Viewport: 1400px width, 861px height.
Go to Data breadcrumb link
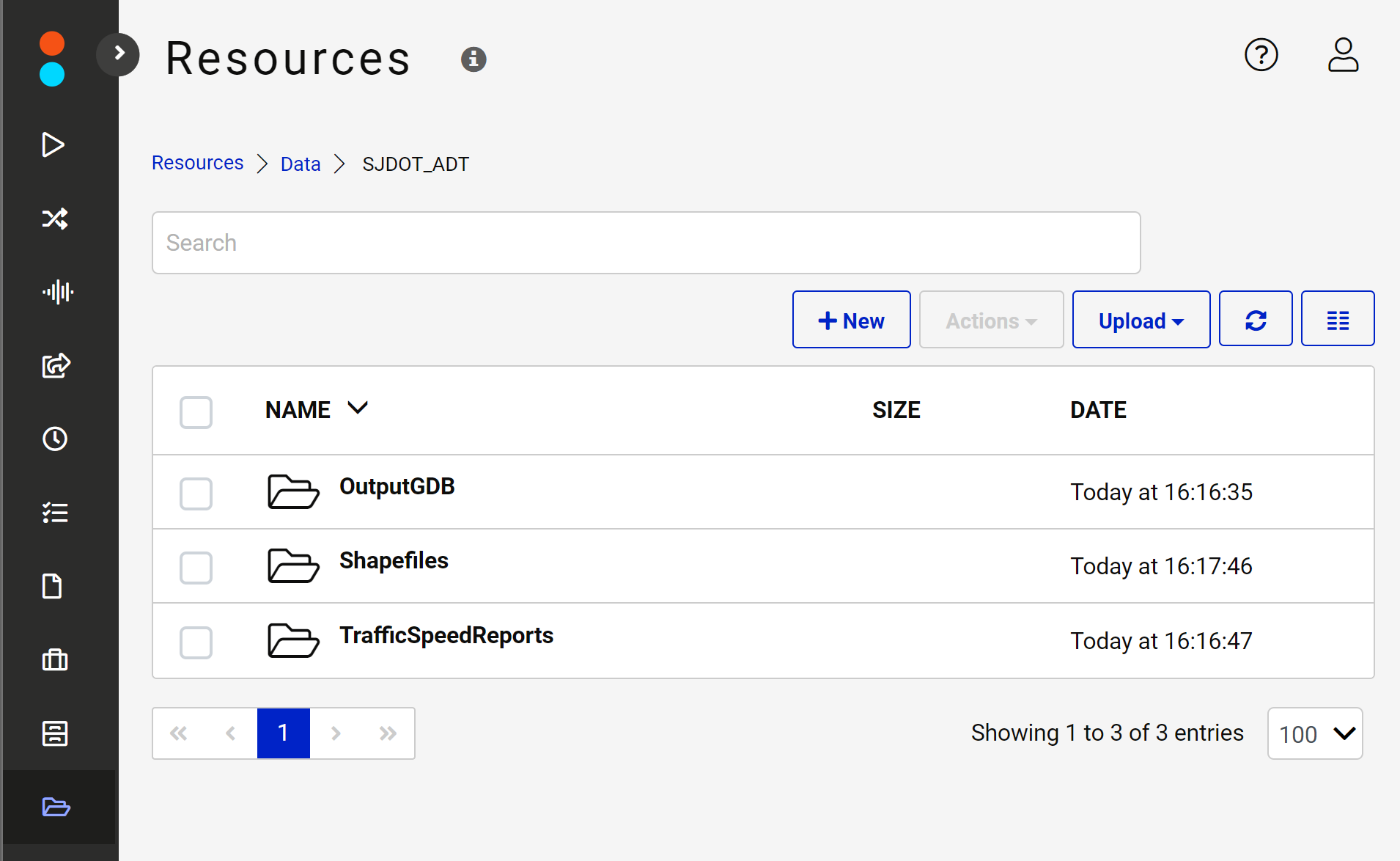coord(301,164)
